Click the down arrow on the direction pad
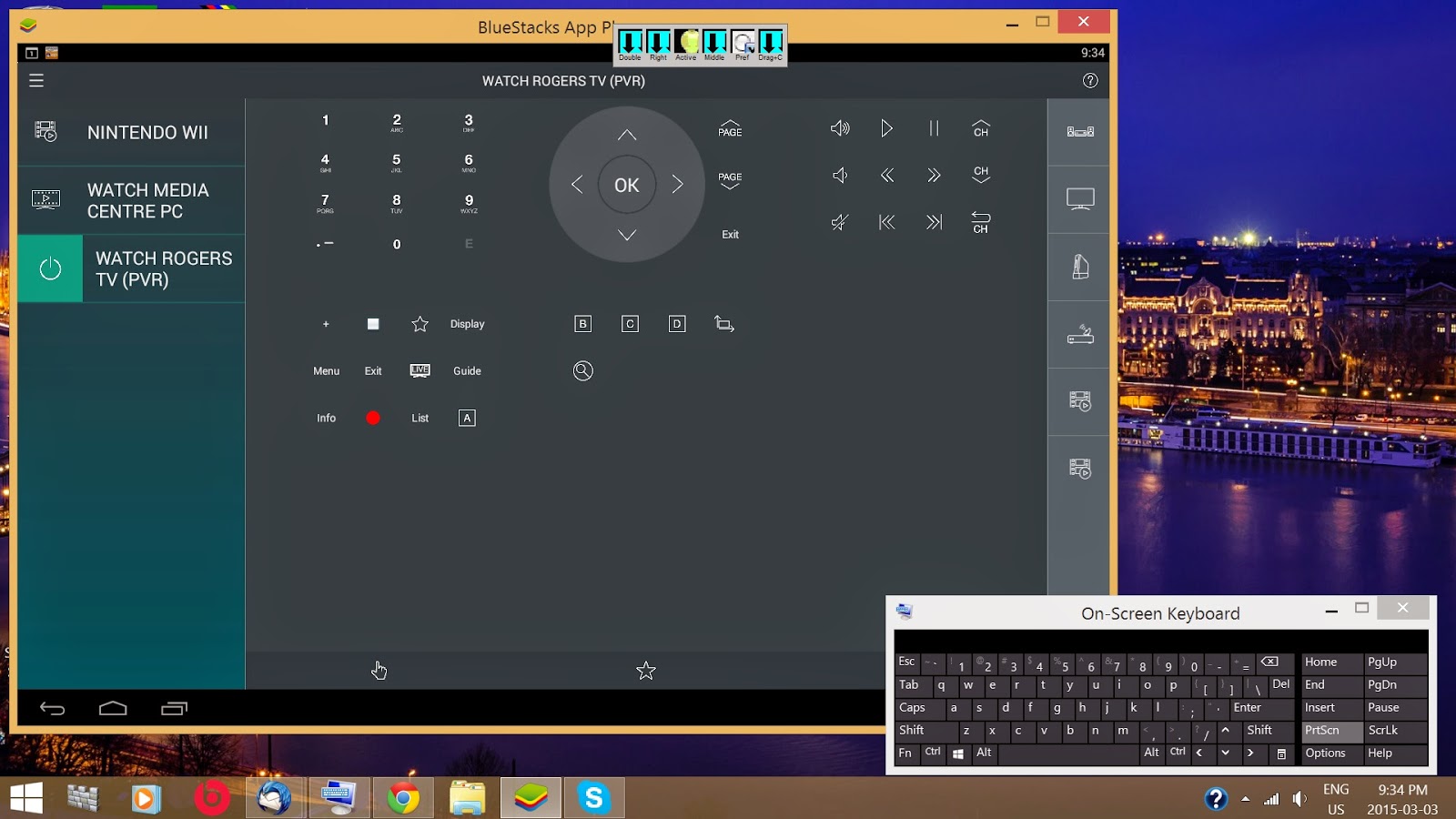 click(x=627, y=235)
